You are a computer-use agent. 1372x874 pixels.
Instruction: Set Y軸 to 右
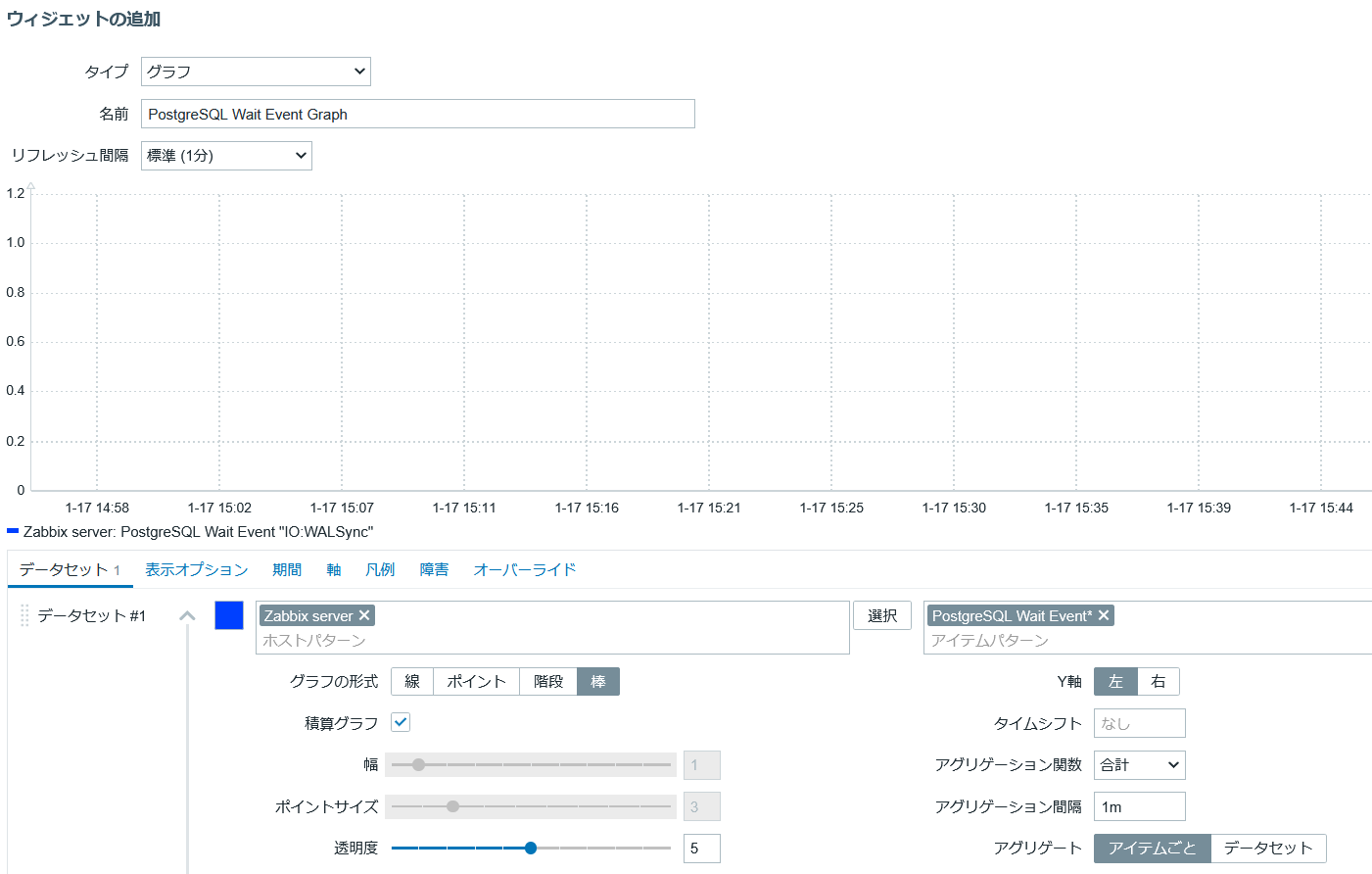[1159, 682]
